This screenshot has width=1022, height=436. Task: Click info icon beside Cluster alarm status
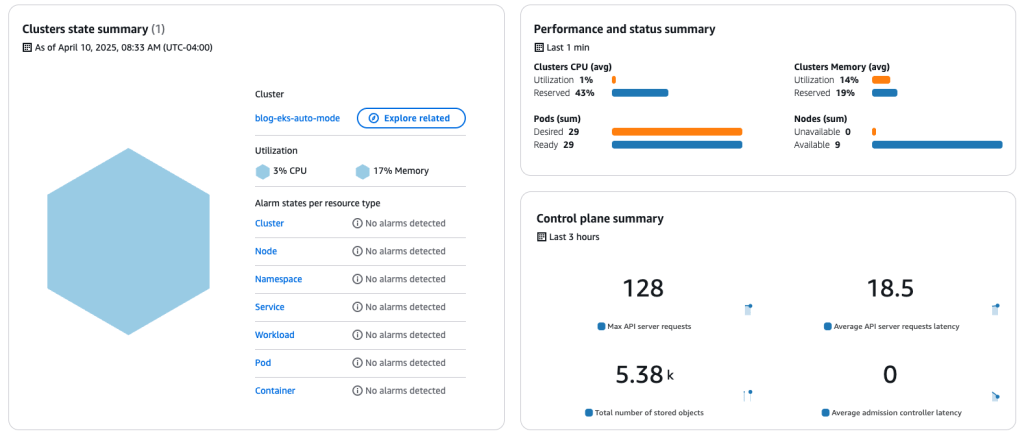[357, 224]
